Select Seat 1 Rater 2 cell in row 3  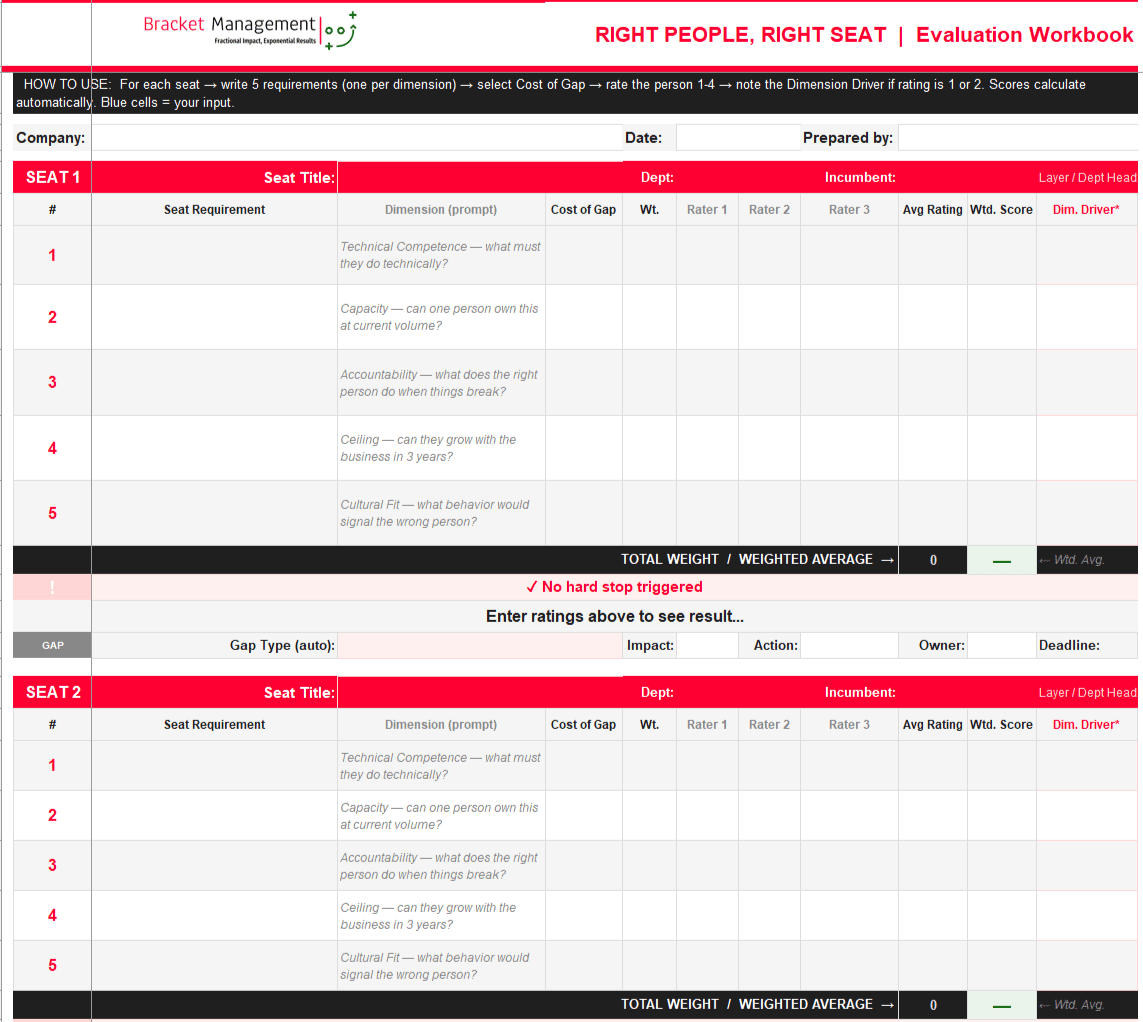tap(769, 383)
